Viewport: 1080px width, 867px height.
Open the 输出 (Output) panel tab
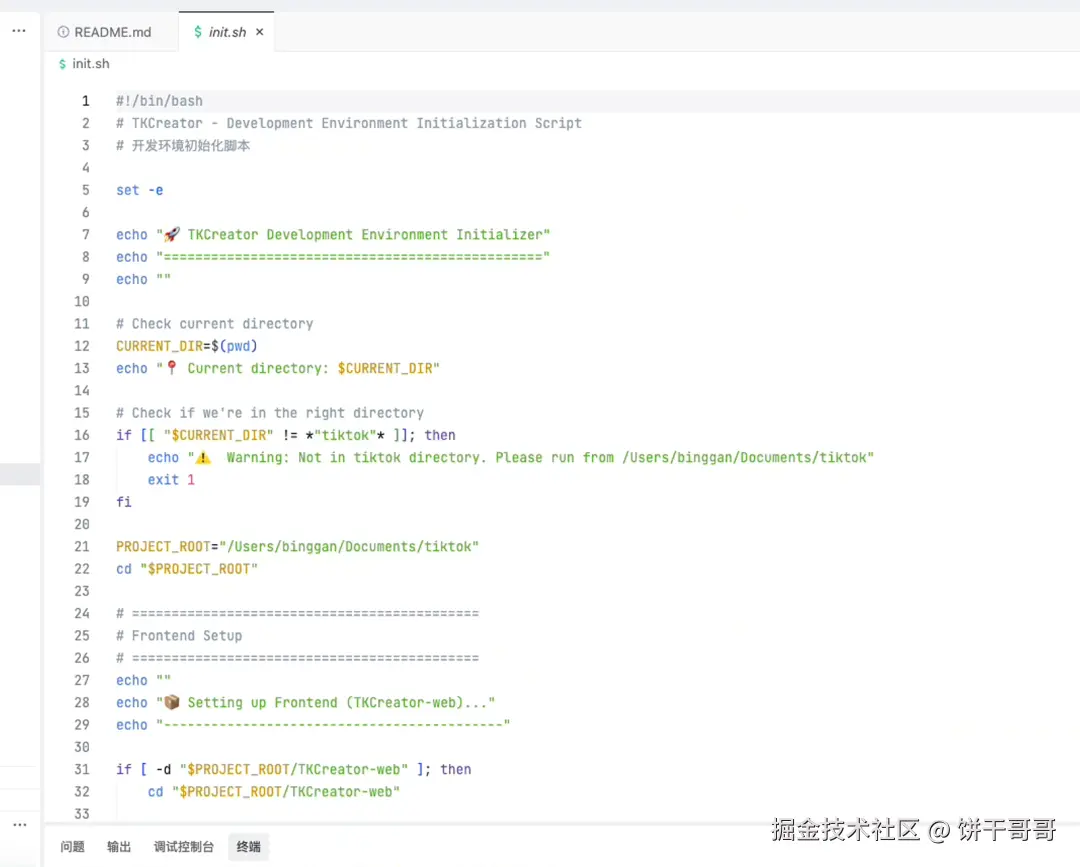(x=119, y=846)
